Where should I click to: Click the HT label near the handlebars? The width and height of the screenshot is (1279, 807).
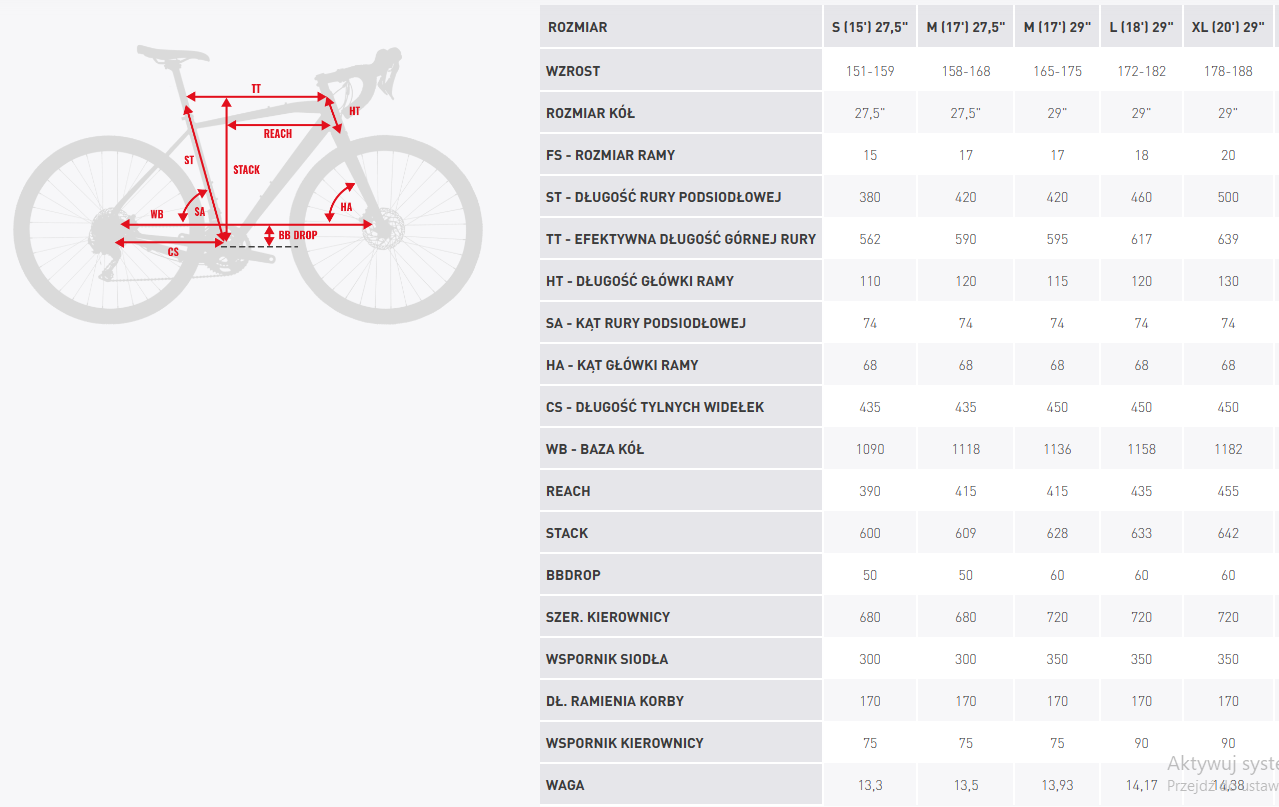[x=354, y=111]
